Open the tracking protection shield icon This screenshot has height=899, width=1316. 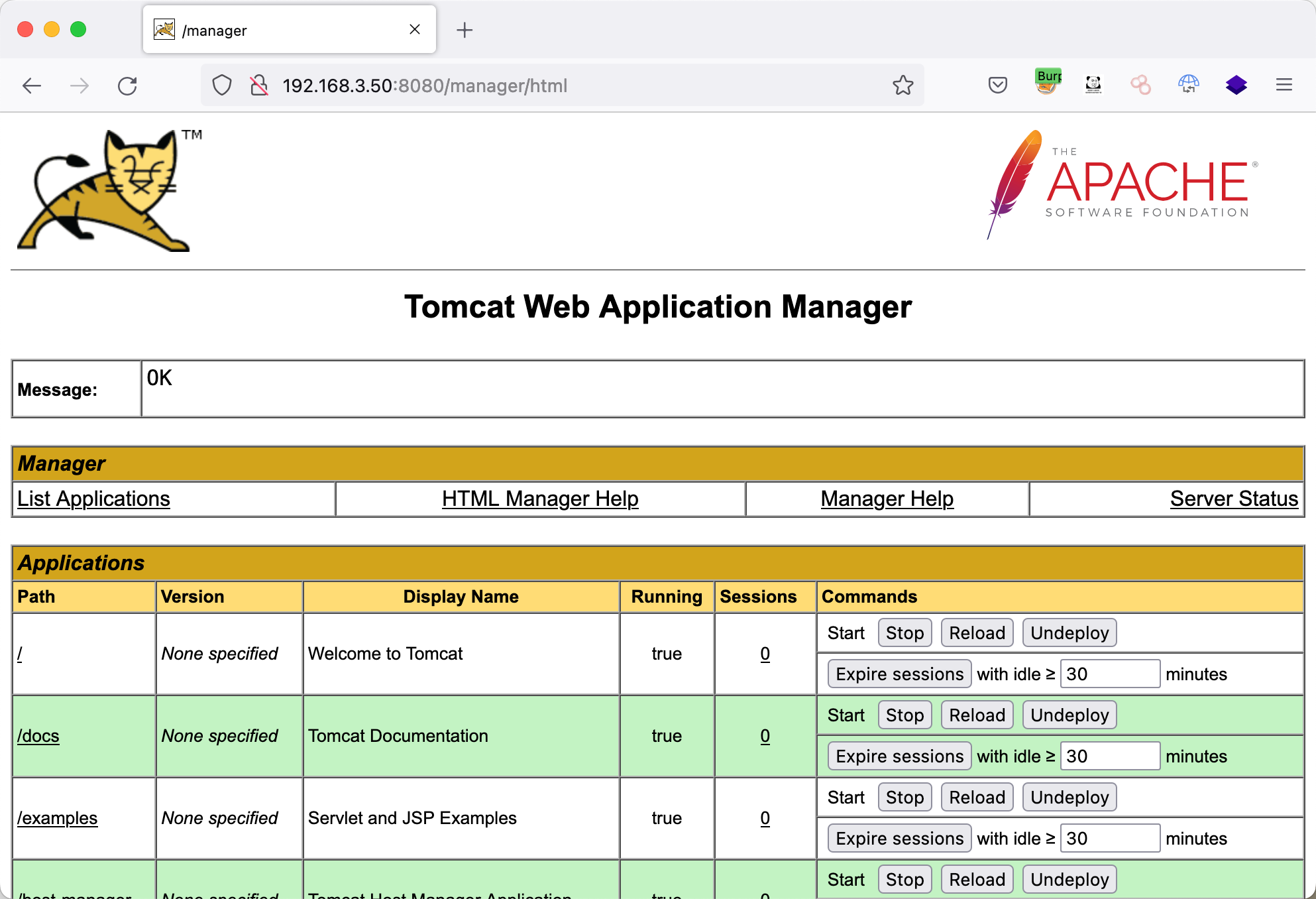pyautogui.click(x=222, y=86)
